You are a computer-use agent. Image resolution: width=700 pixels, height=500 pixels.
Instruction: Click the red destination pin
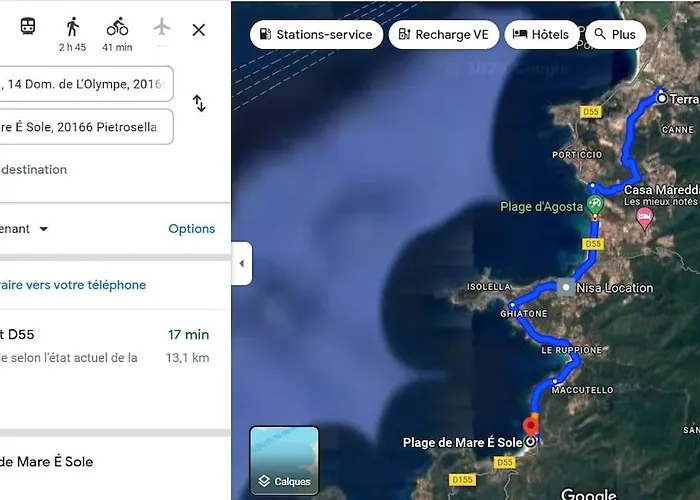click(530, 425)
